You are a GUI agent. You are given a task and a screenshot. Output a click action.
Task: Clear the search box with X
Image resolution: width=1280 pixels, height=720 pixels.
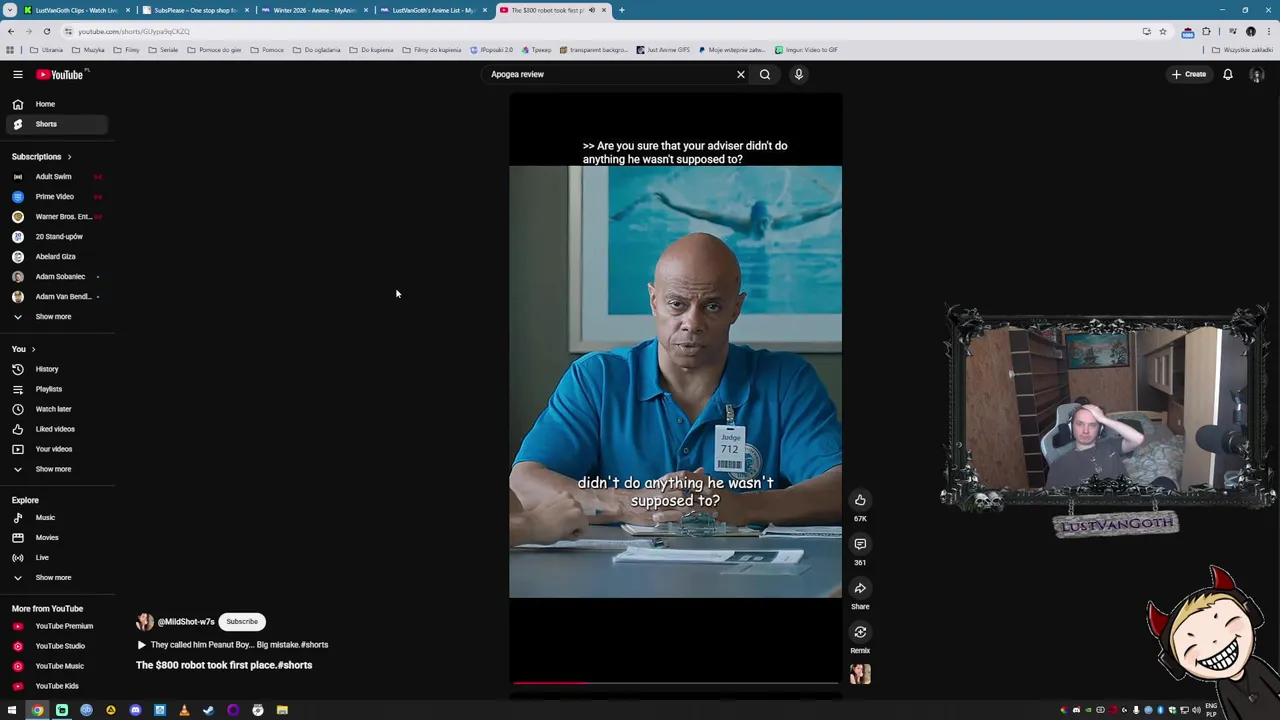[741, 74]
